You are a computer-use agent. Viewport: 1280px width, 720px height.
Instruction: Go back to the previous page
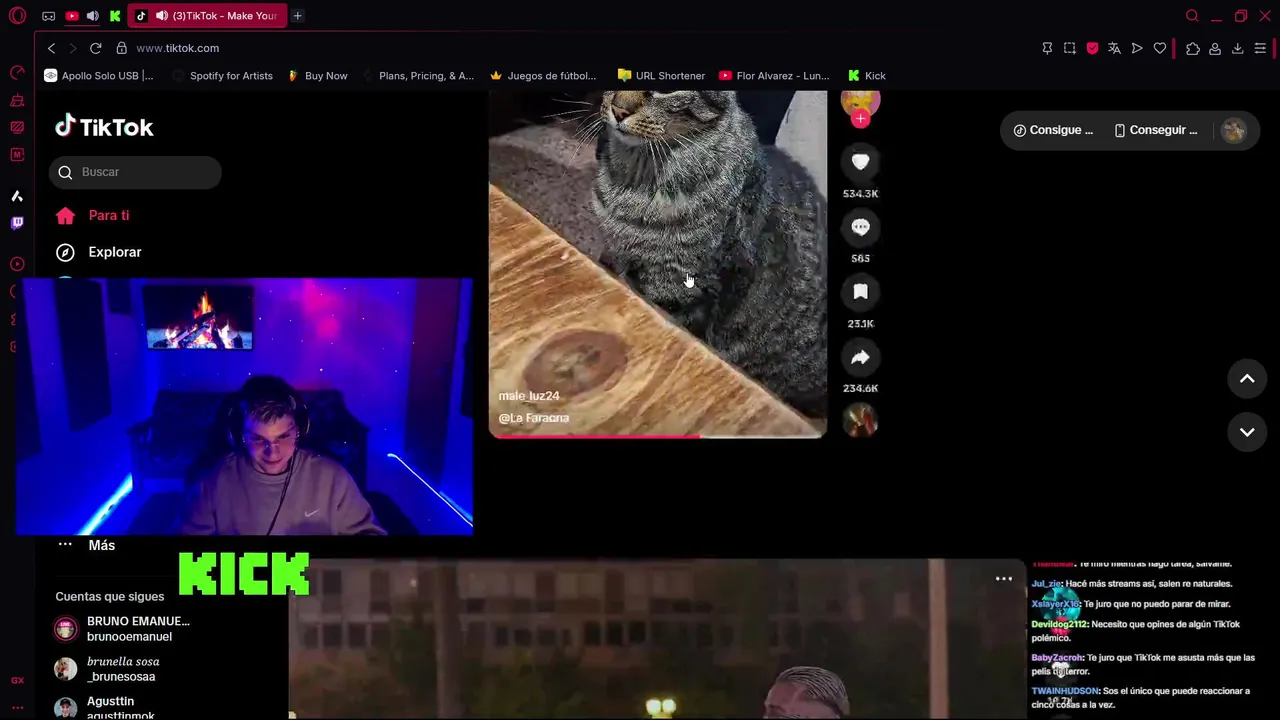point(52,48)
